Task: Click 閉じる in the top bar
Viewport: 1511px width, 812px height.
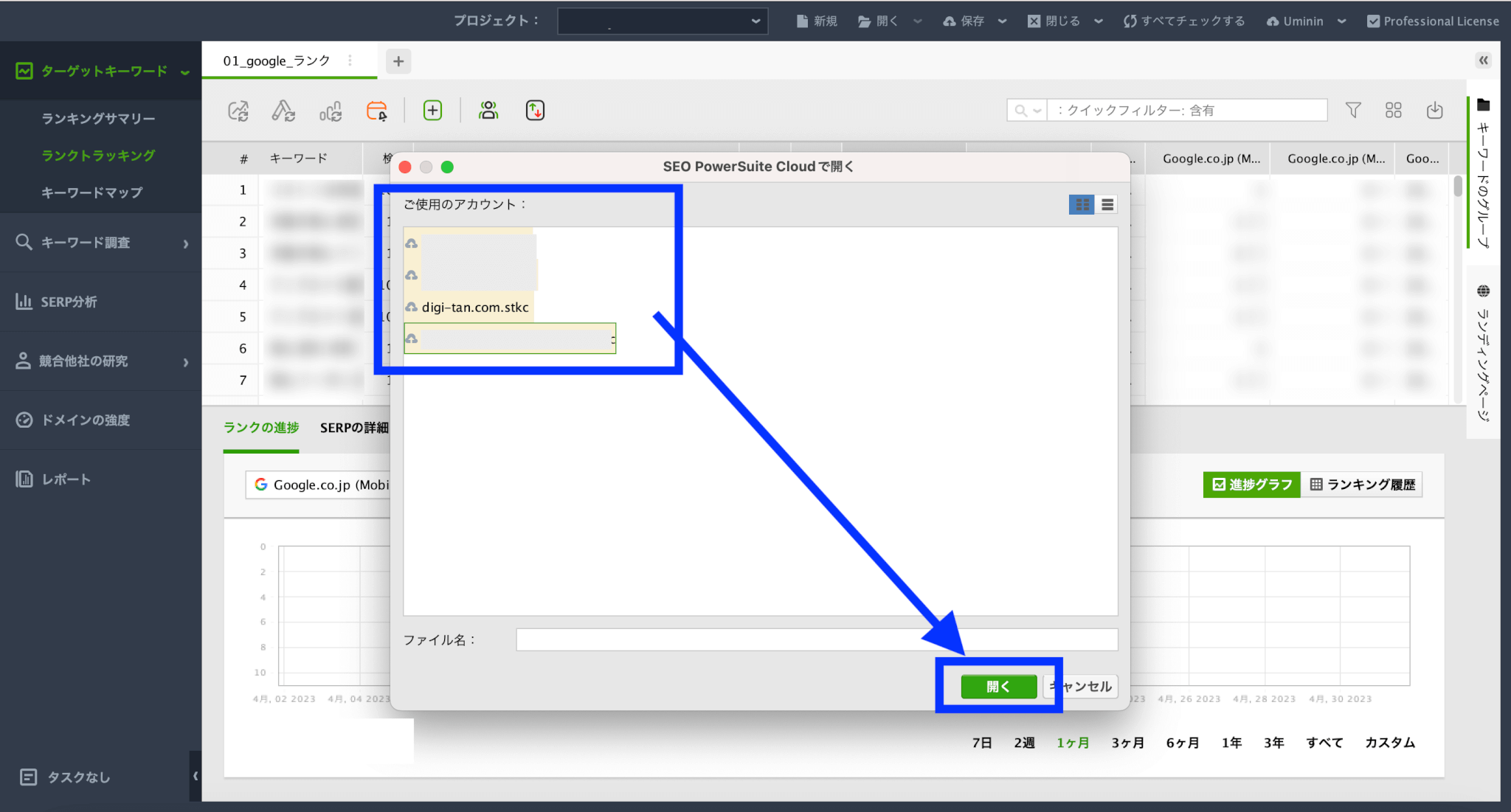Action: [x=1054, y=21]
